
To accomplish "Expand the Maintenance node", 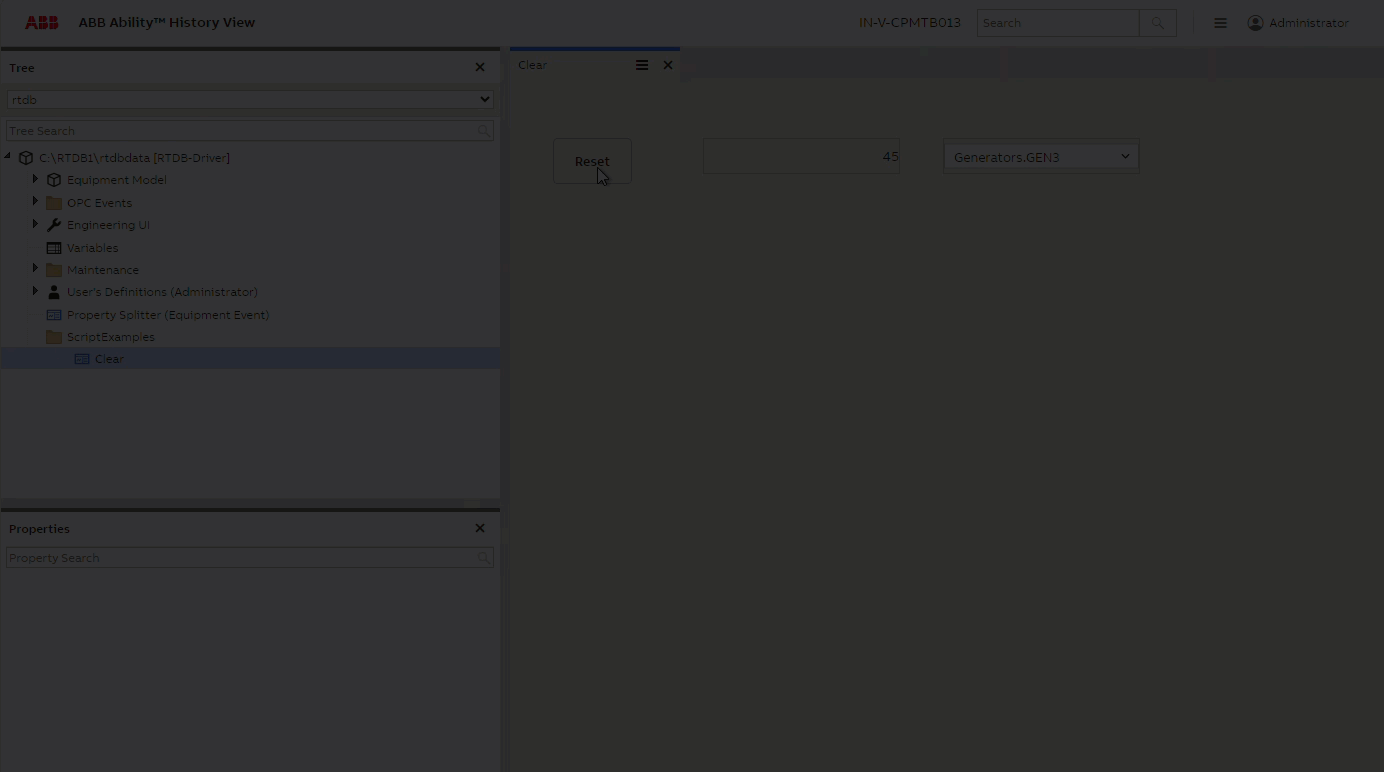I will click(35, 269).
